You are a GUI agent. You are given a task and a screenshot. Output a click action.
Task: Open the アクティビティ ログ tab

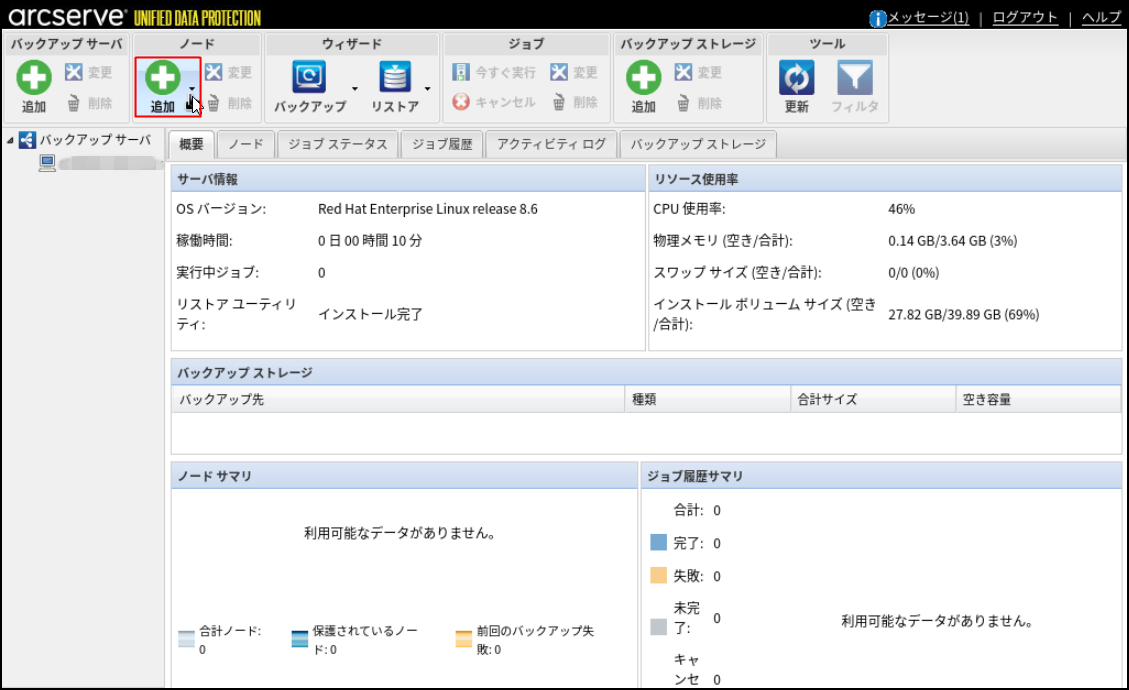point(551,144)
